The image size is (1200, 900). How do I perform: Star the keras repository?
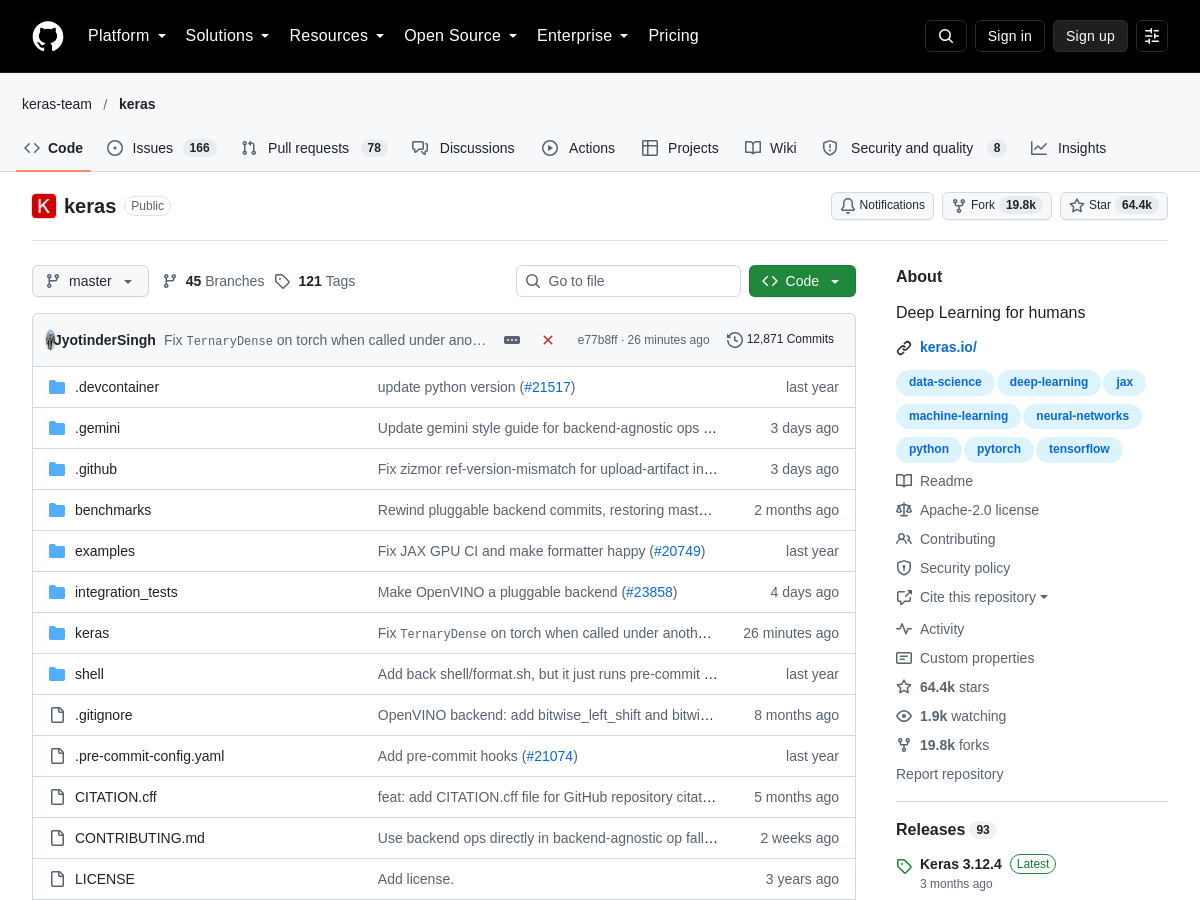point(1114,205)
